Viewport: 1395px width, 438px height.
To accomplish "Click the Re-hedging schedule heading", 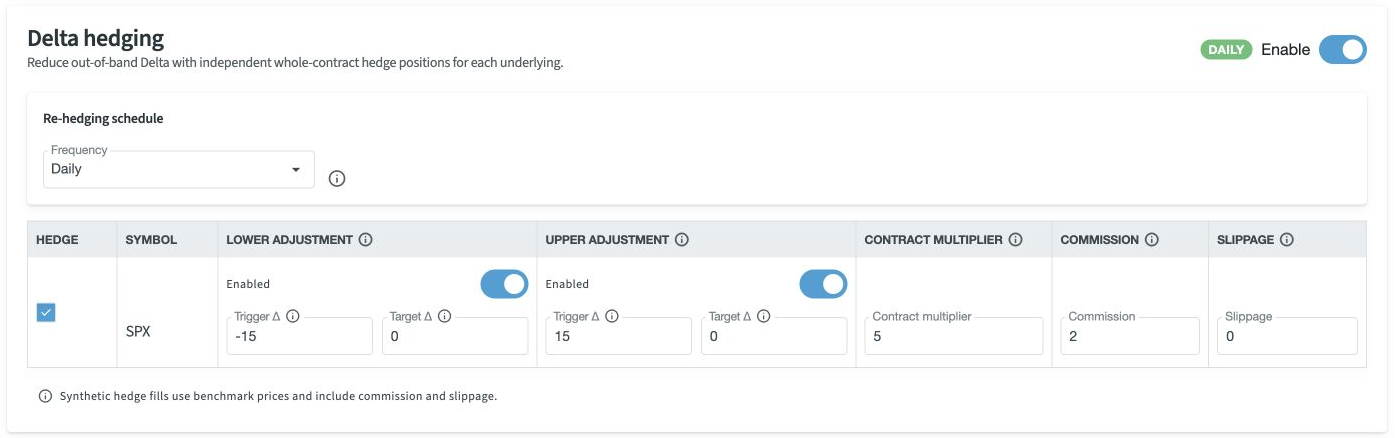I will click(x=103, y=118).
